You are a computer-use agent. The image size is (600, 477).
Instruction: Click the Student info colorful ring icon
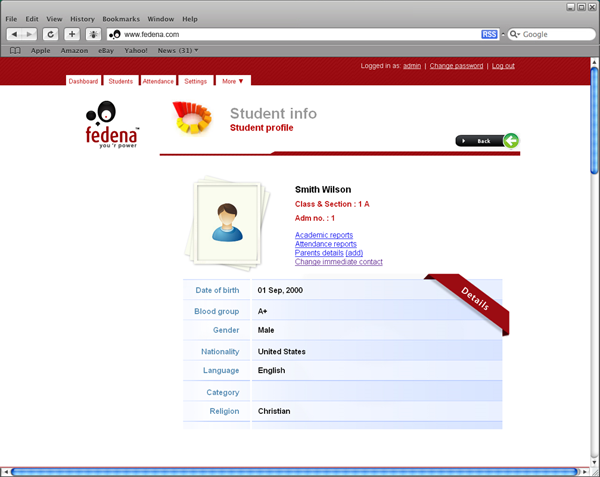tap(192, 117)
